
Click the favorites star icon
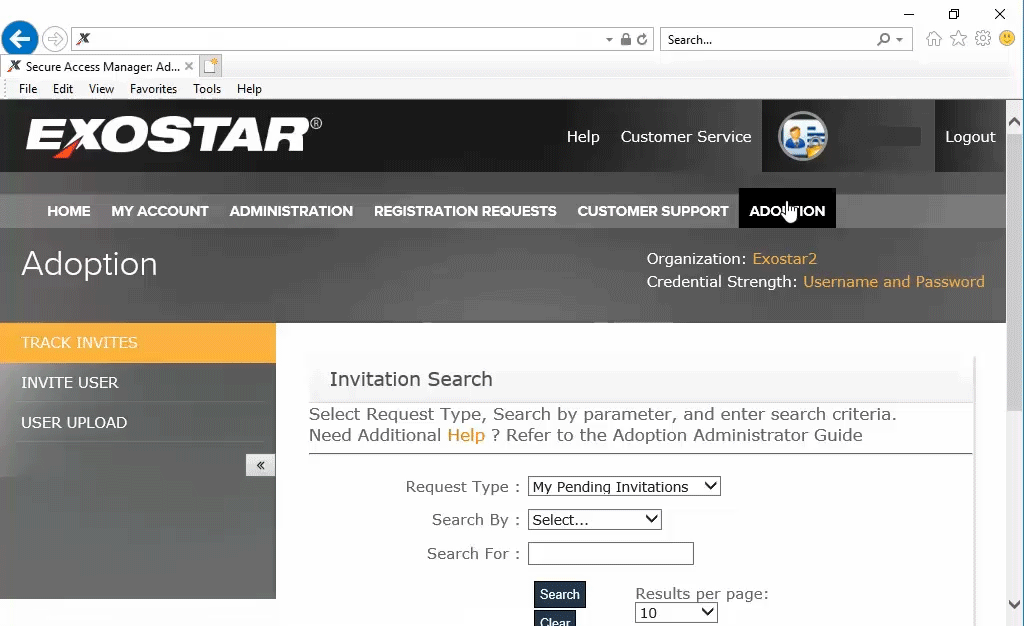click(x=958, y=38)
